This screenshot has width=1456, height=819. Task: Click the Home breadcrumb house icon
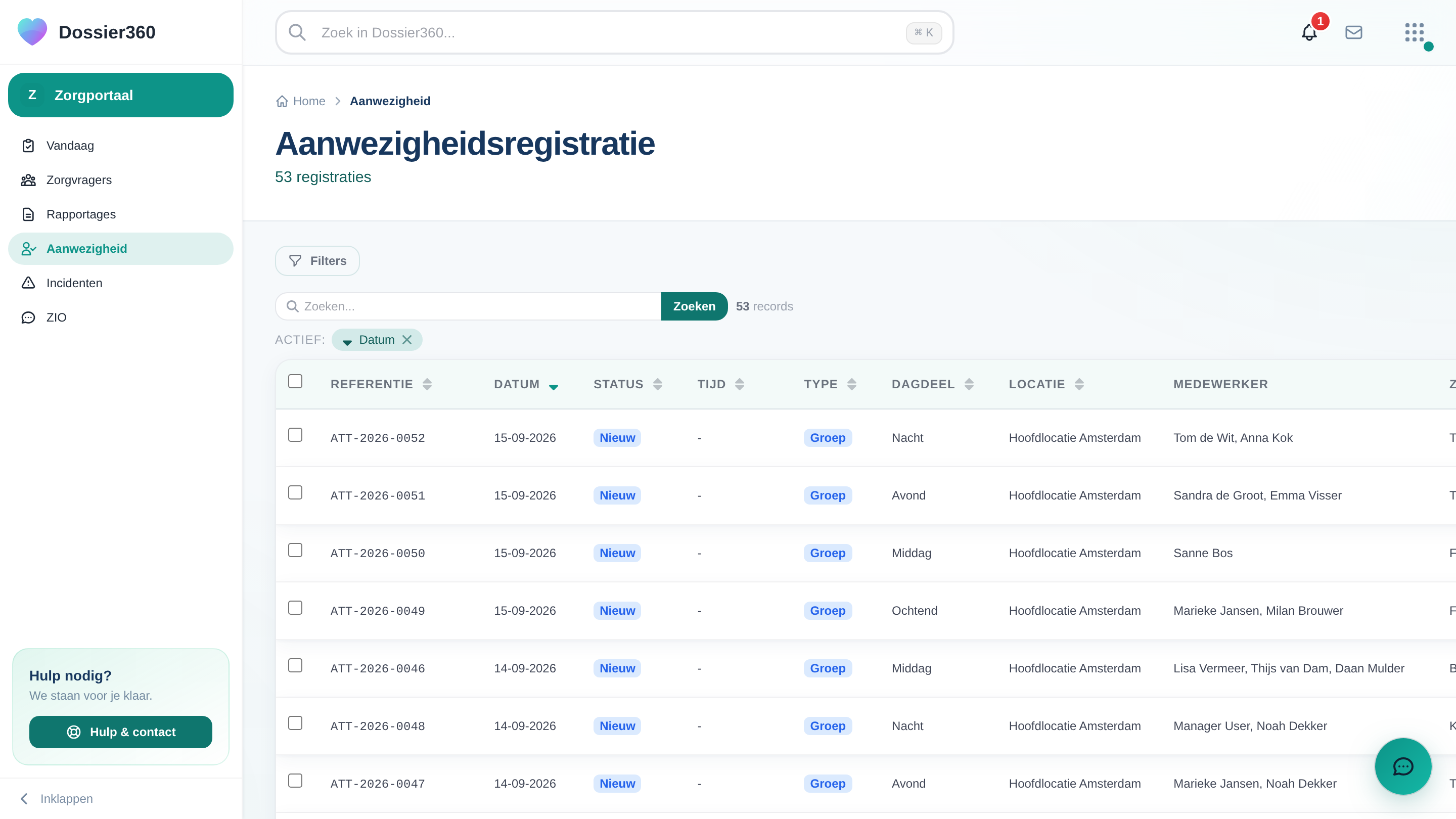(x=282, y=101)
